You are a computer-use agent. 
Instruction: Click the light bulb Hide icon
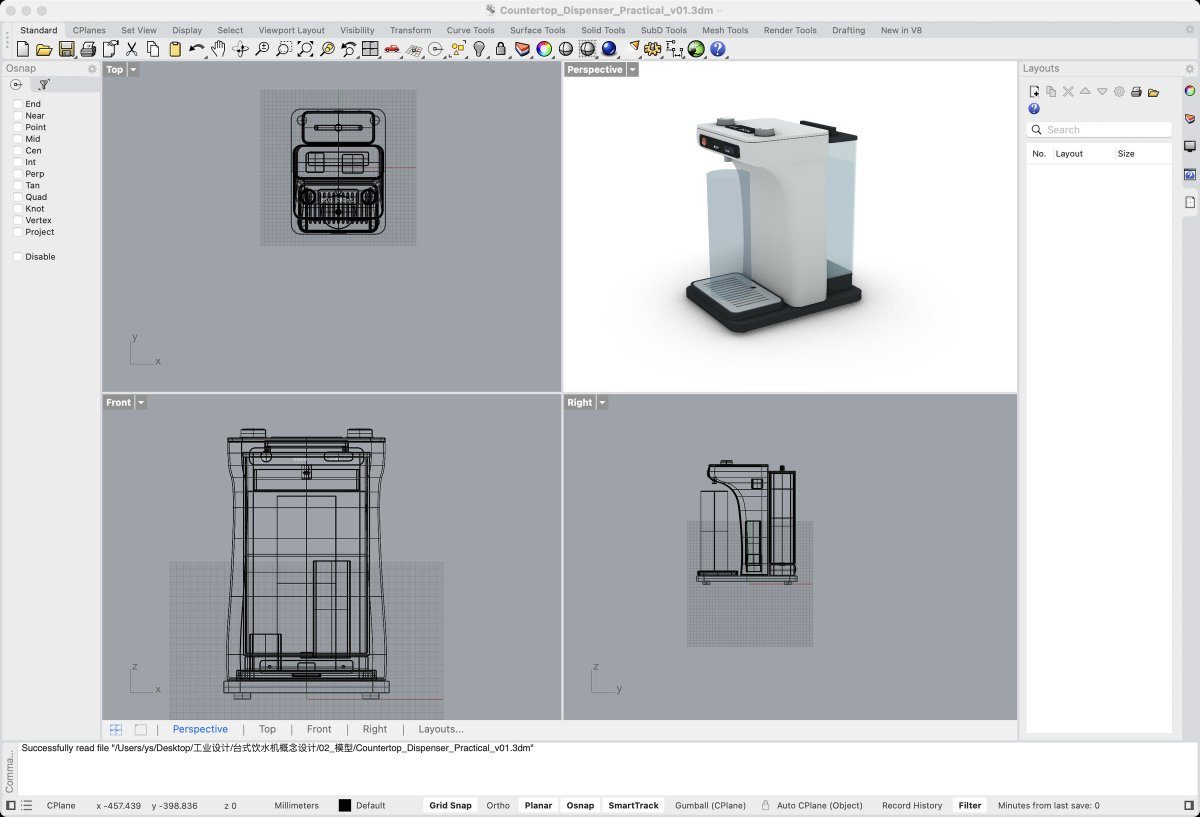tap(479, 49)
